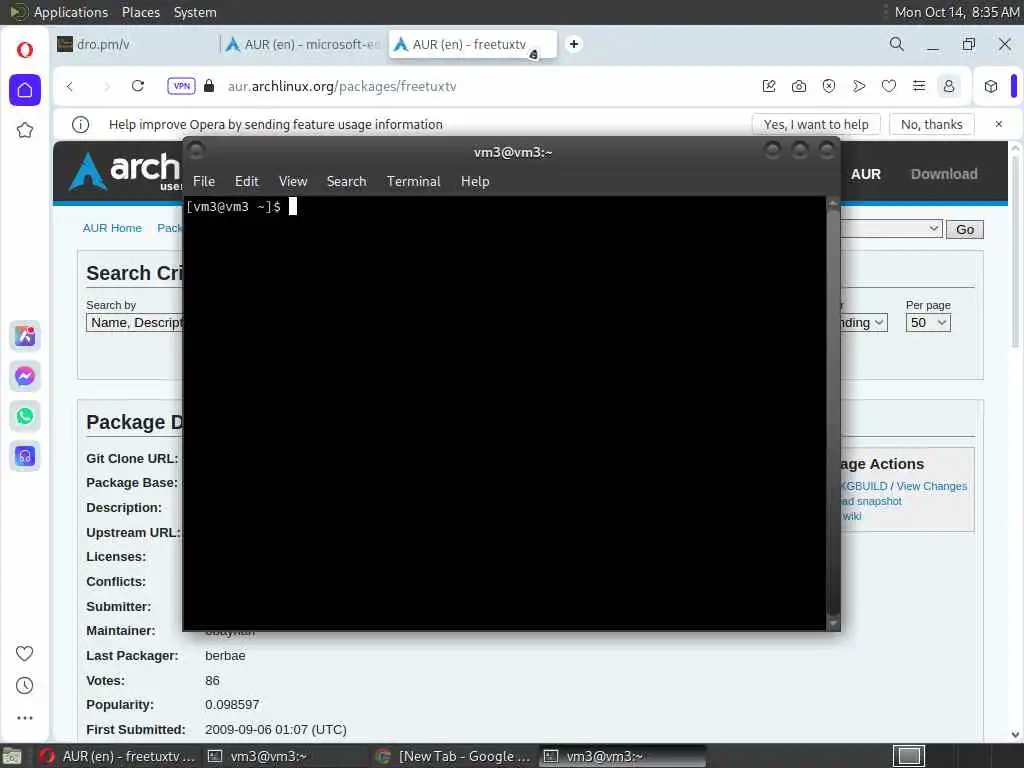Open the Per page 50 dropdown

coord(928,323)
